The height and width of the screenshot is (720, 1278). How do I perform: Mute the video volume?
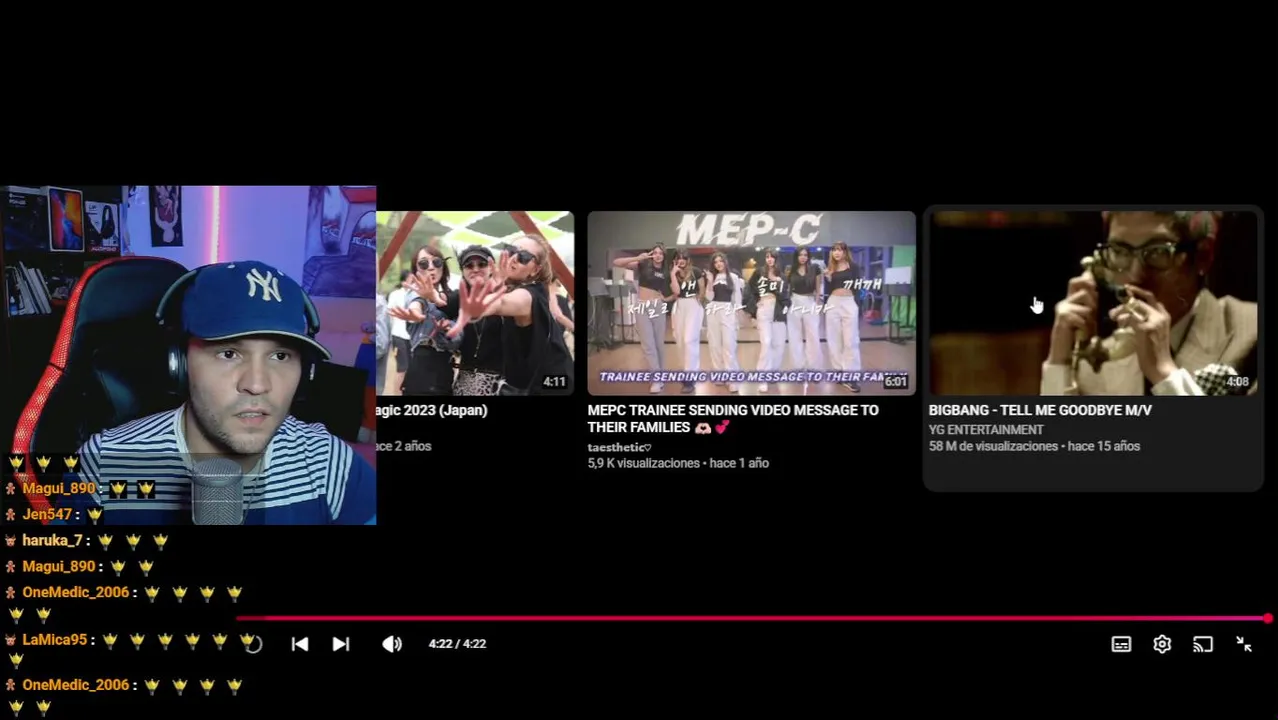pyautogui.click(x=392, y=644)
